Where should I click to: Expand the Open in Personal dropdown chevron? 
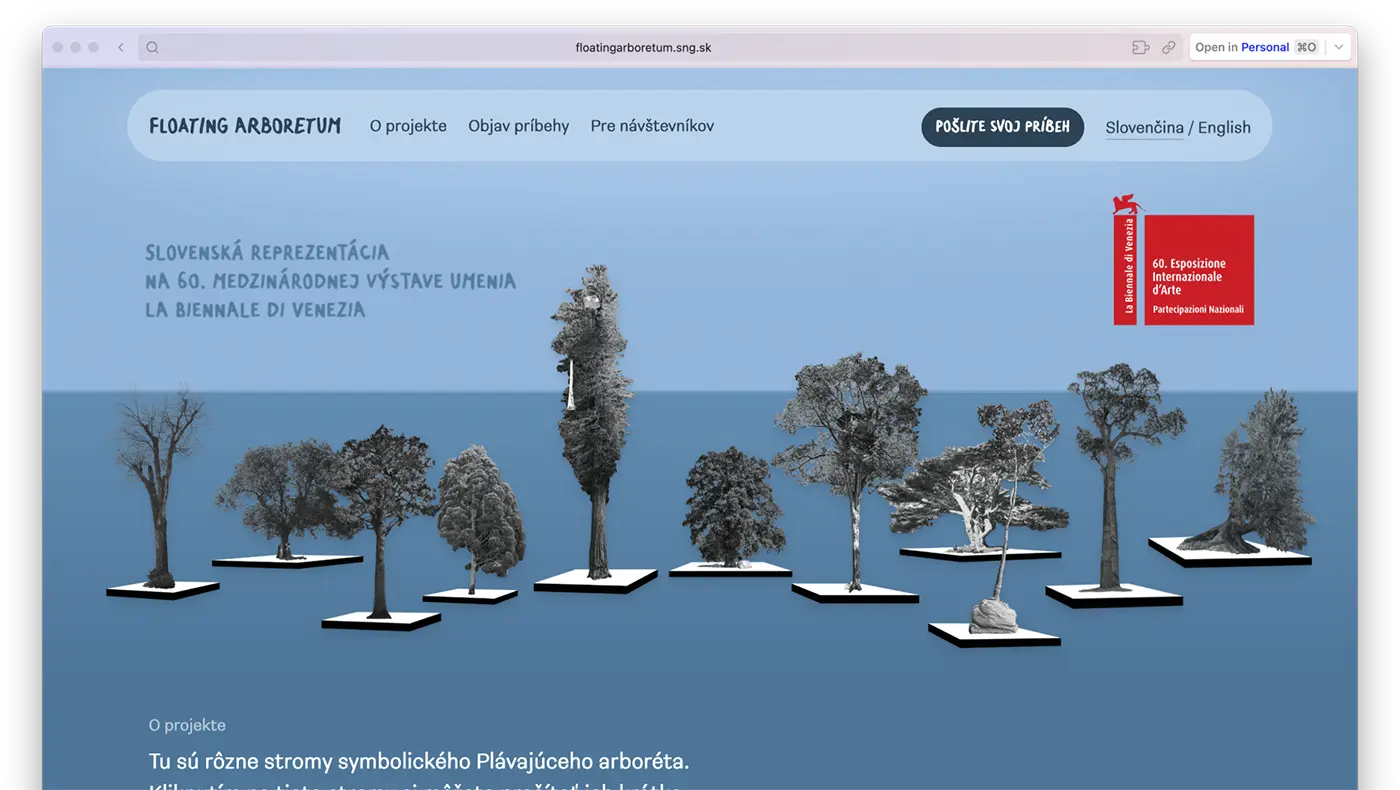coord(1337,46)
